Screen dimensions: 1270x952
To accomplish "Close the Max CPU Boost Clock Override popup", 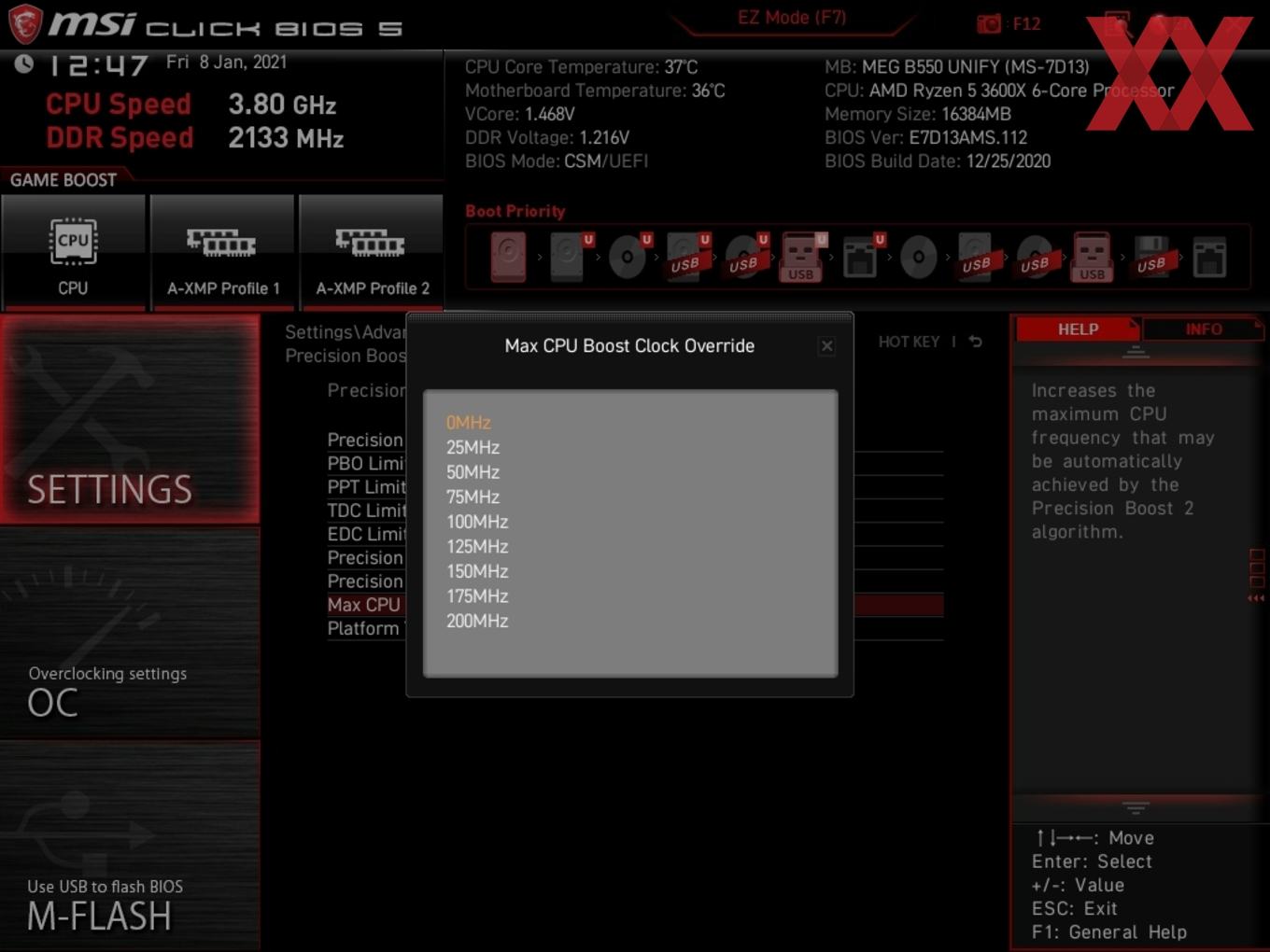I will point(826,346).
